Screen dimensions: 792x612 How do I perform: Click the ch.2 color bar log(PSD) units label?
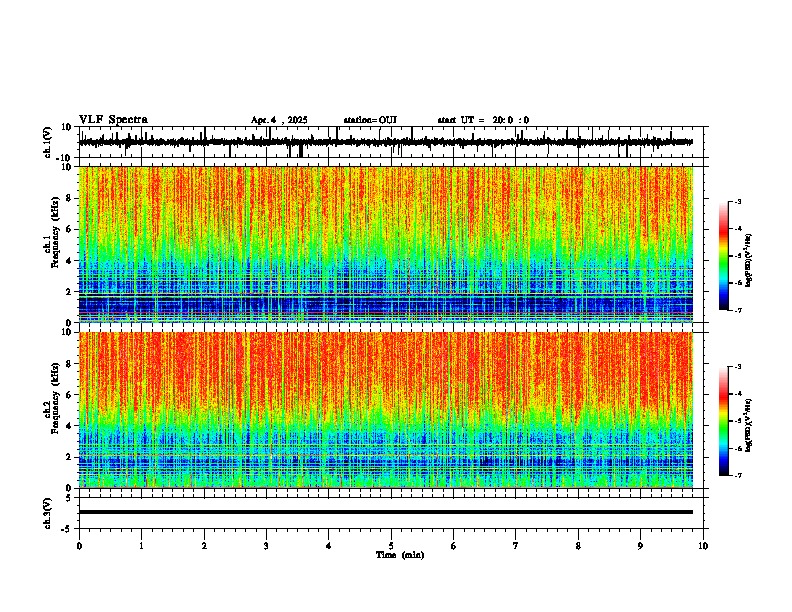point(748,425)
